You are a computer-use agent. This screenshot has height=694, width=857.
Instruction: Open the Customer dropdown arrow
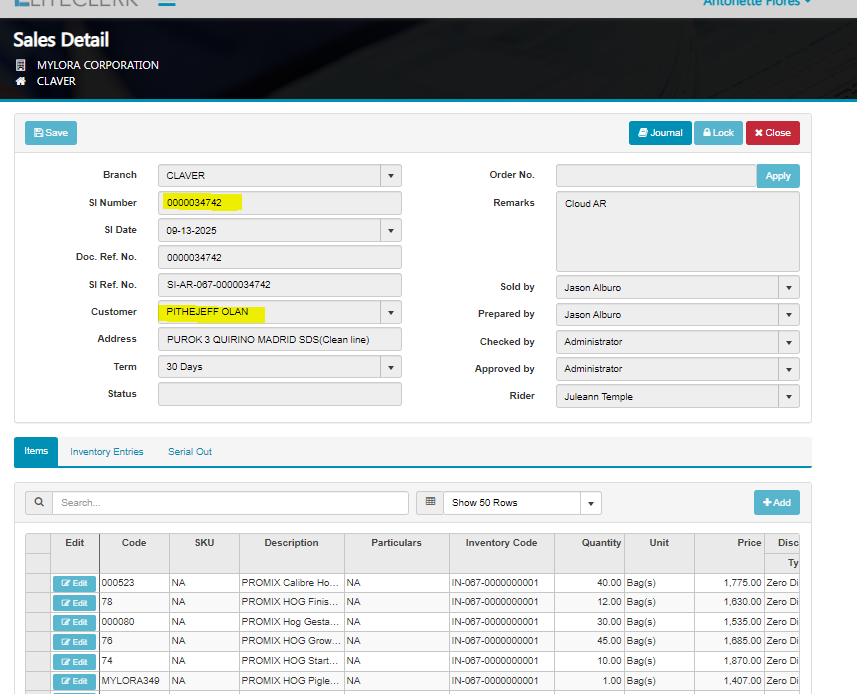click(390, 312)
